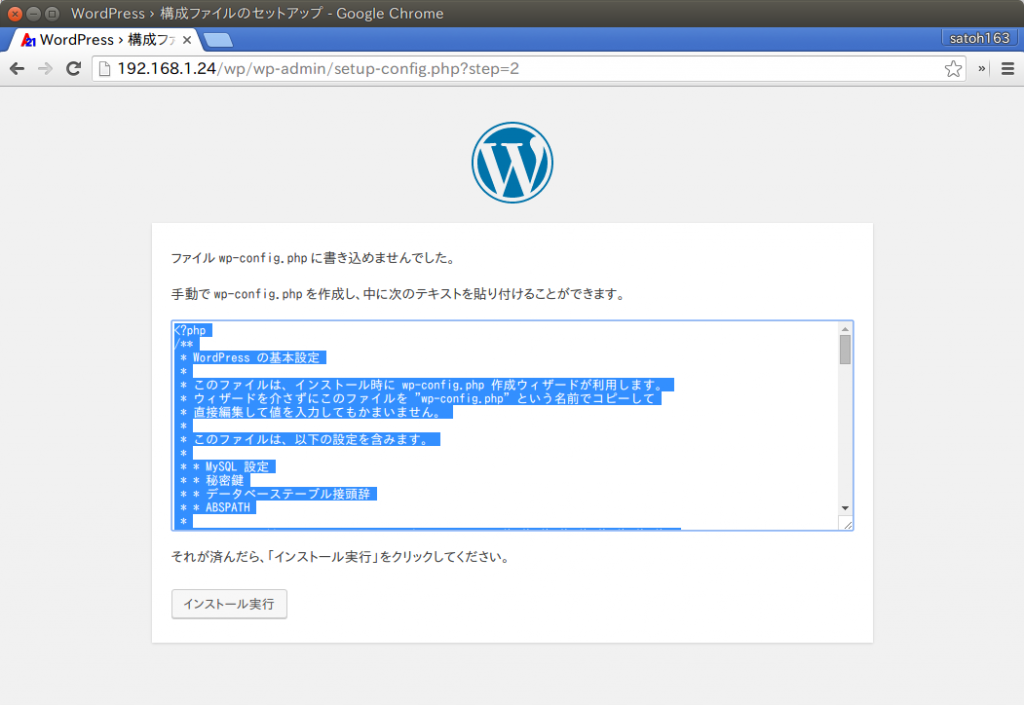This screenshot has height=705, width=1024.
Task: Click the WordPress logo
Action: (512, 163)
